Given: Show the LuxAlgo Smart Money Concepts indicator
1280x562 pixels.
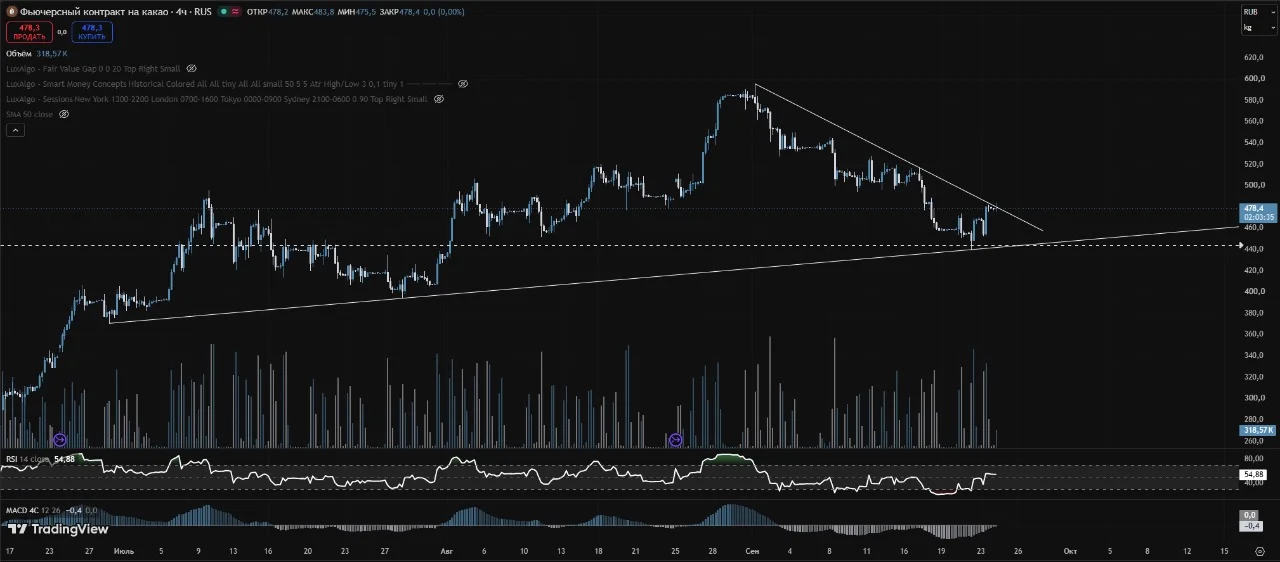Looking at the screenshot, I should coord(463,84).
